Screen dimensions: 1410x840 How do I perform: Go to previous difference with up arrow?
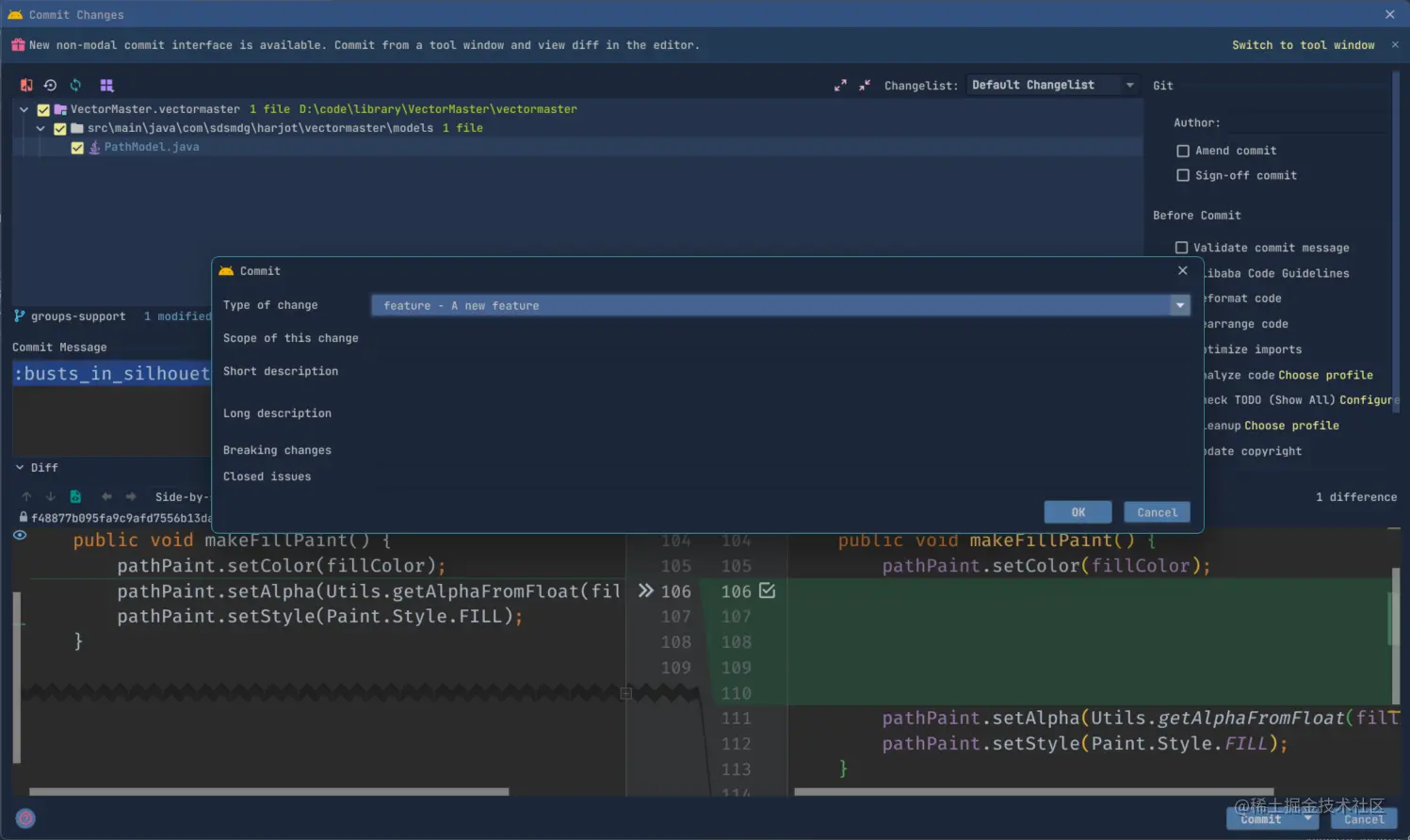coord(26,496)
